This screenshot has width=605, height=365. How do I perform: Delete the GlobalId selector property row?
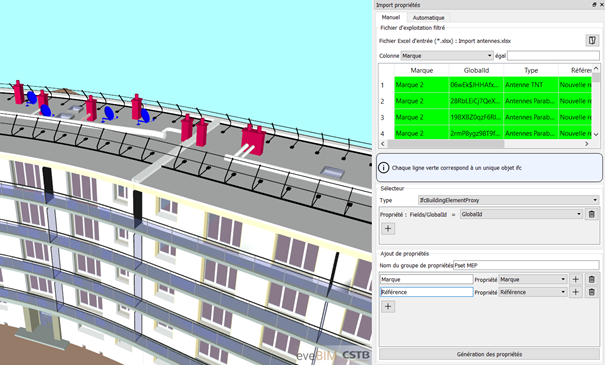(x=591, y=214)
